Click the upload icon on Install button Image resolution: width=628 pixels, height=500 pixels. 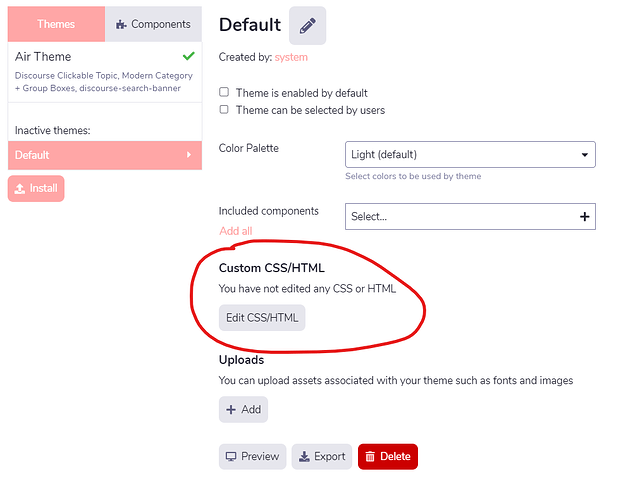20,188
